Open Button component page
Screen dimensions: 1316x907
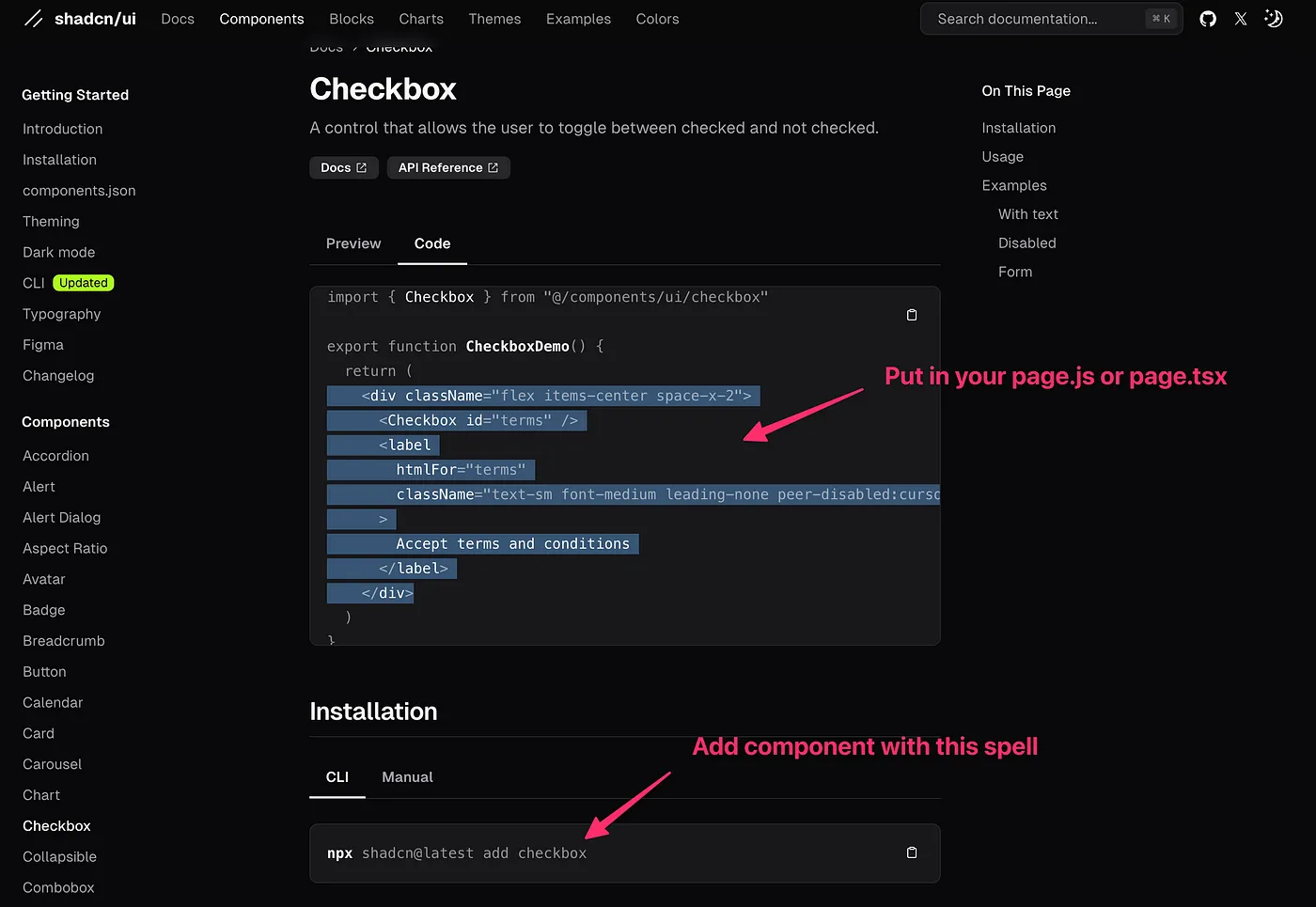click(x=44, y=672)
